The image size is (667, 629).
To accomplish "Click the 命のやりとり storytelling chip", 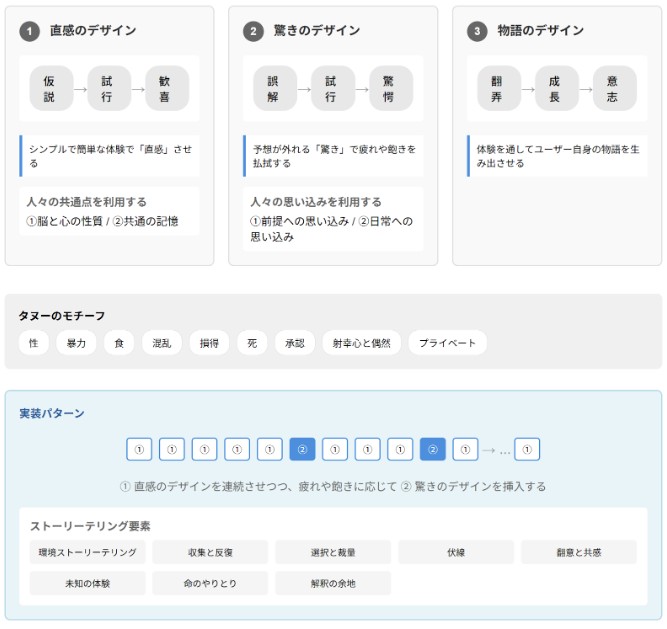I will [x=210, y=583].
